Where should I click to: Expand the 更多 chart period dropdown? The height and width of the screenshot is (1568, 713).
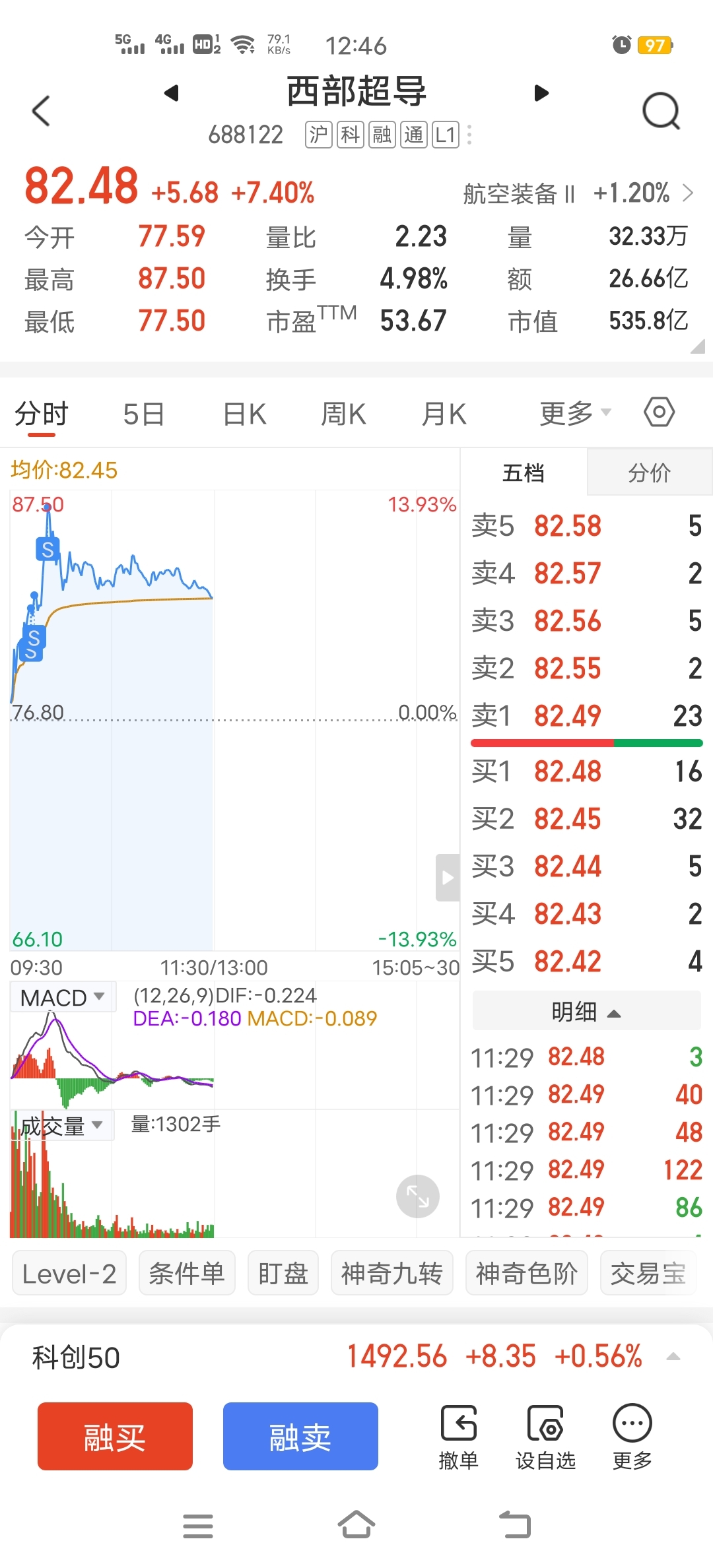tap(575, 414)
